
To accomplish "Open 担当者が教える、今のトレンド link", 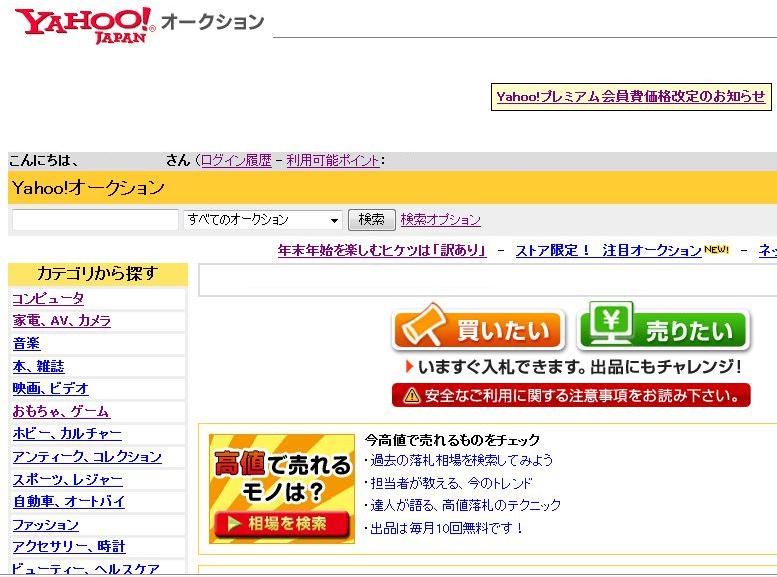I will click(451, 483).
